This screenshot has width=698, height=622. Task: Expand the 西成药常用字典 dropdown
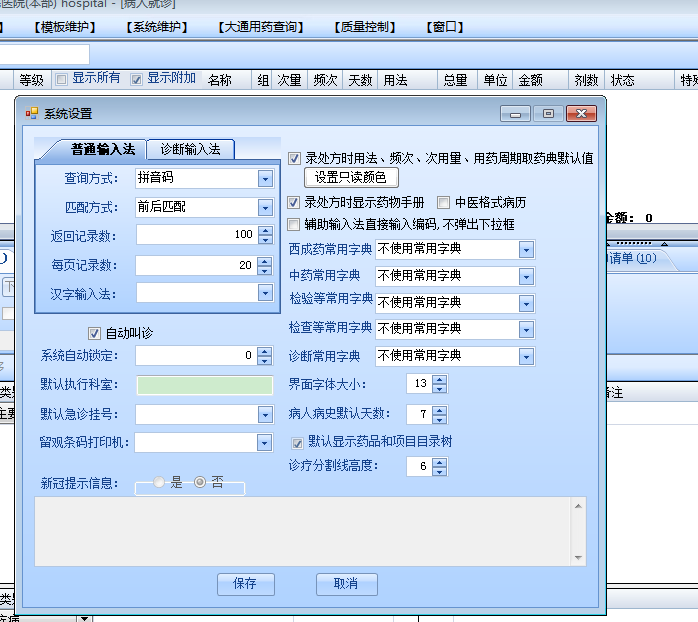(x=526, y=250)
